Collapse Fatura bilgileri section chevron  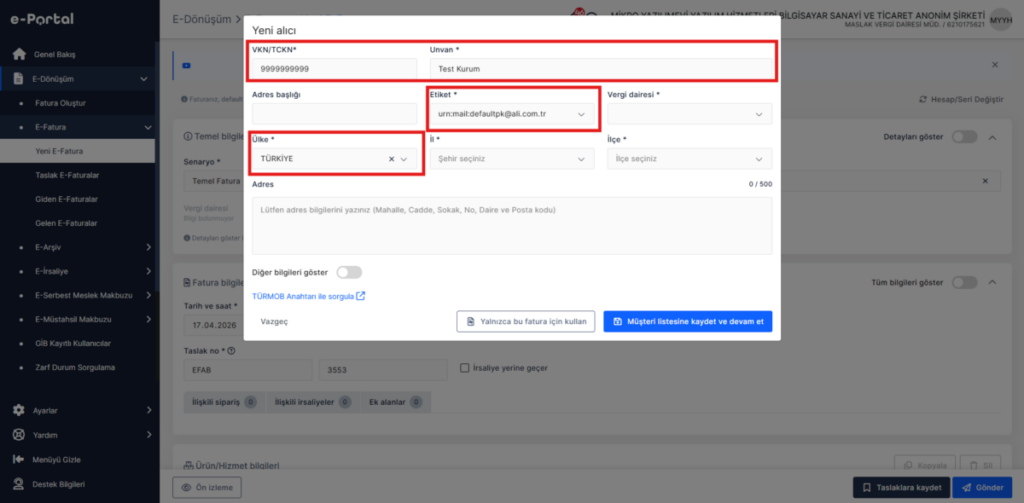click(x=993, y=282)
